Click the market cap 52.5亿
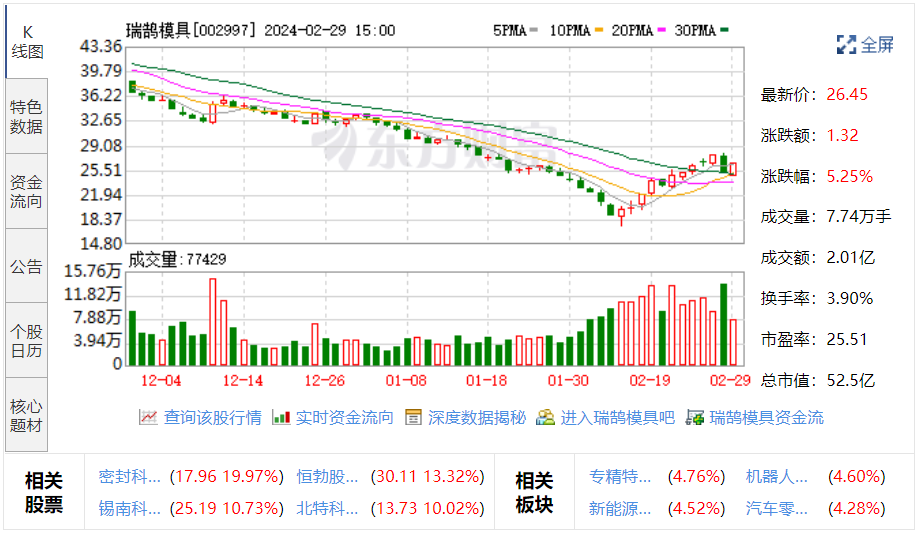Screen dimensions: 919x534 [x=850, y=380]
